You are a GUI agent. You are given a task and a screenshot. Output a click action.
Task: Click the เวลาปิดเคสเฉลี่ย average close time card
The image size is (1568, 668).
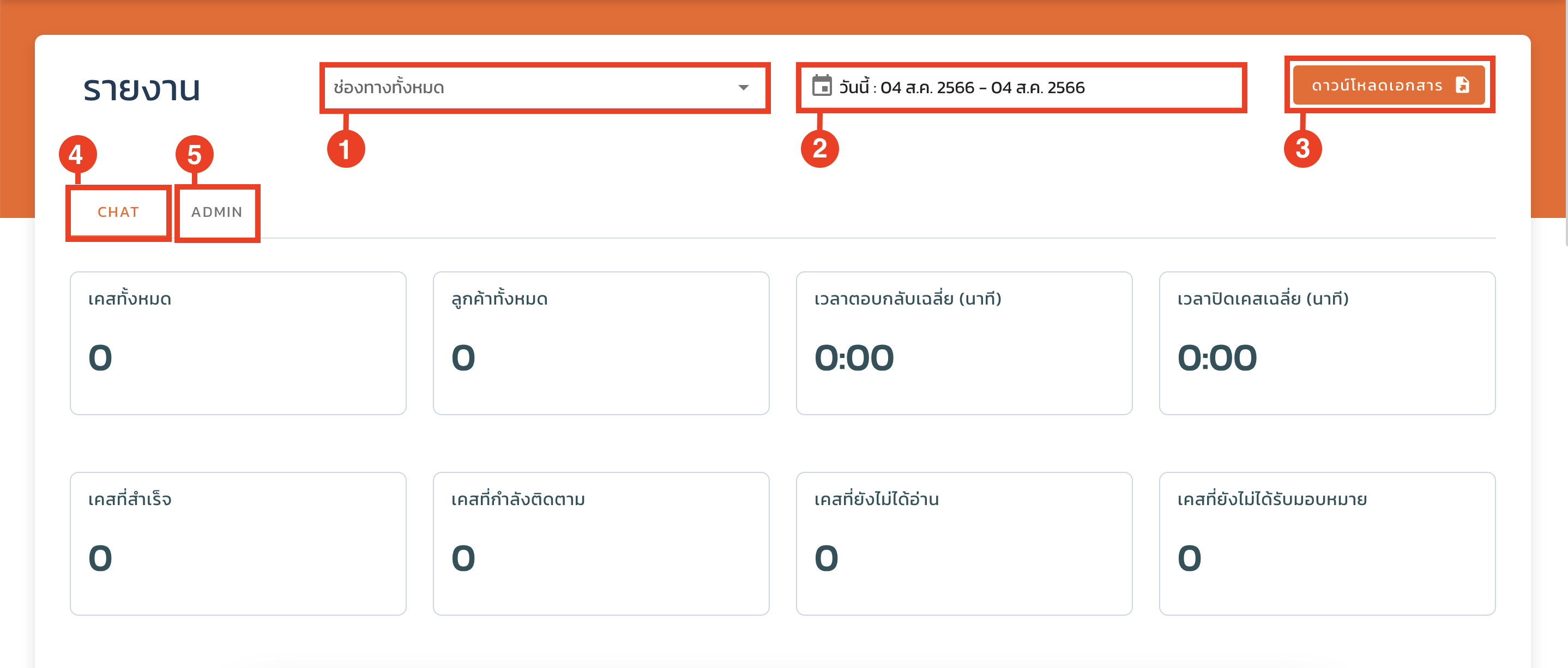click(1326, 343)
